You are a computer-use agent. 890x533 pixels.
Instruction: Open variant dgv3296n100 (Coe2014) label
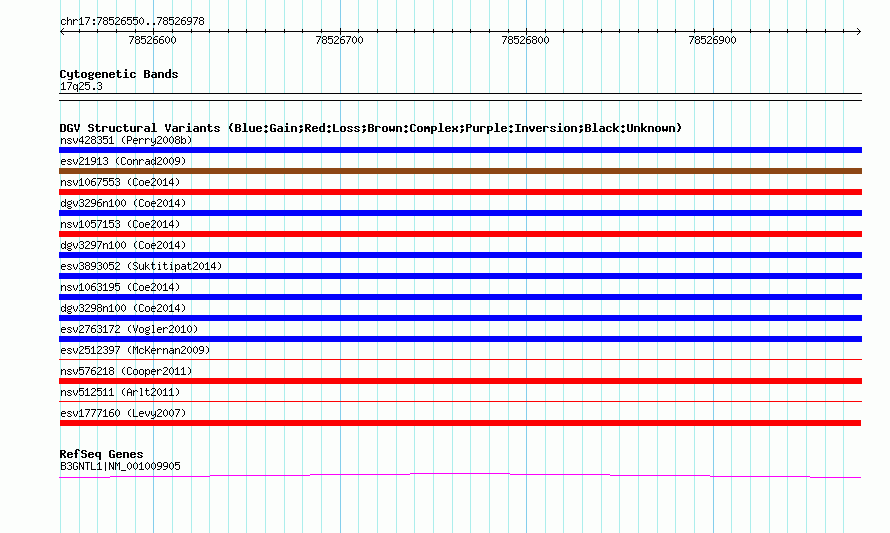123,203
